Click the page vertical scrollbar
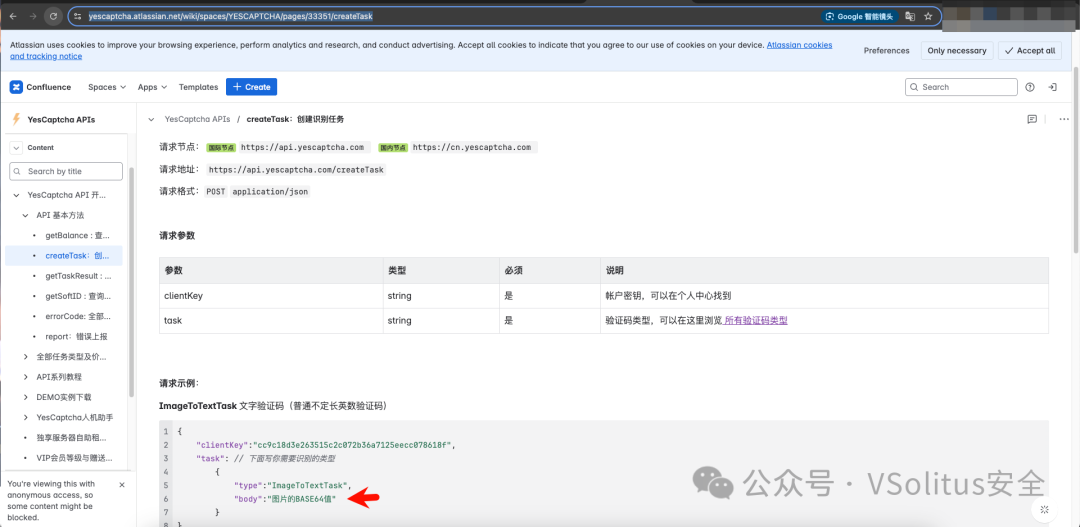The height and width of the screenshot is (527, 1080). pyautogui.click(x=1076, y=161)
